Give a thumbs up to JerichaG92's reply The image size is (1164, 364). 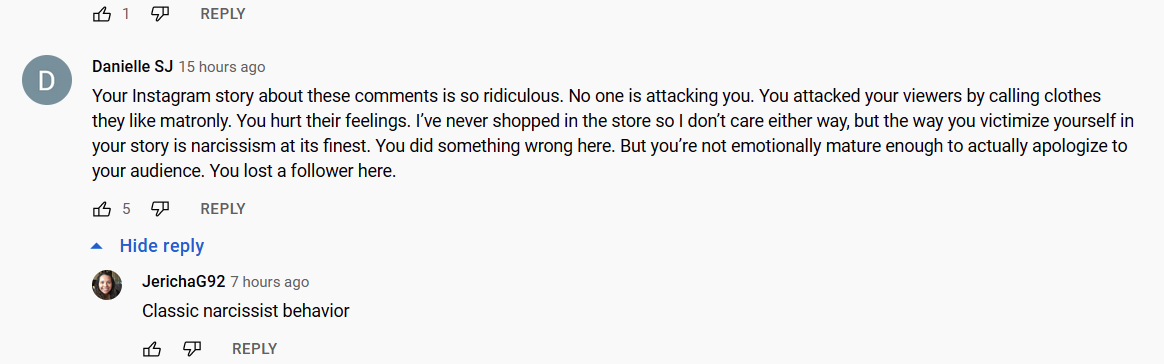coord(151,348)
